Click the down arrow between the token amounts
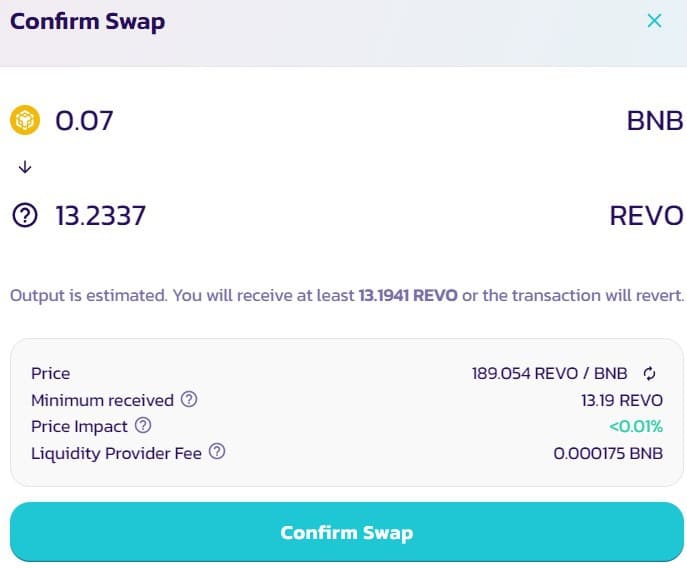Screen dimensions: 687x568 (25, 167)
